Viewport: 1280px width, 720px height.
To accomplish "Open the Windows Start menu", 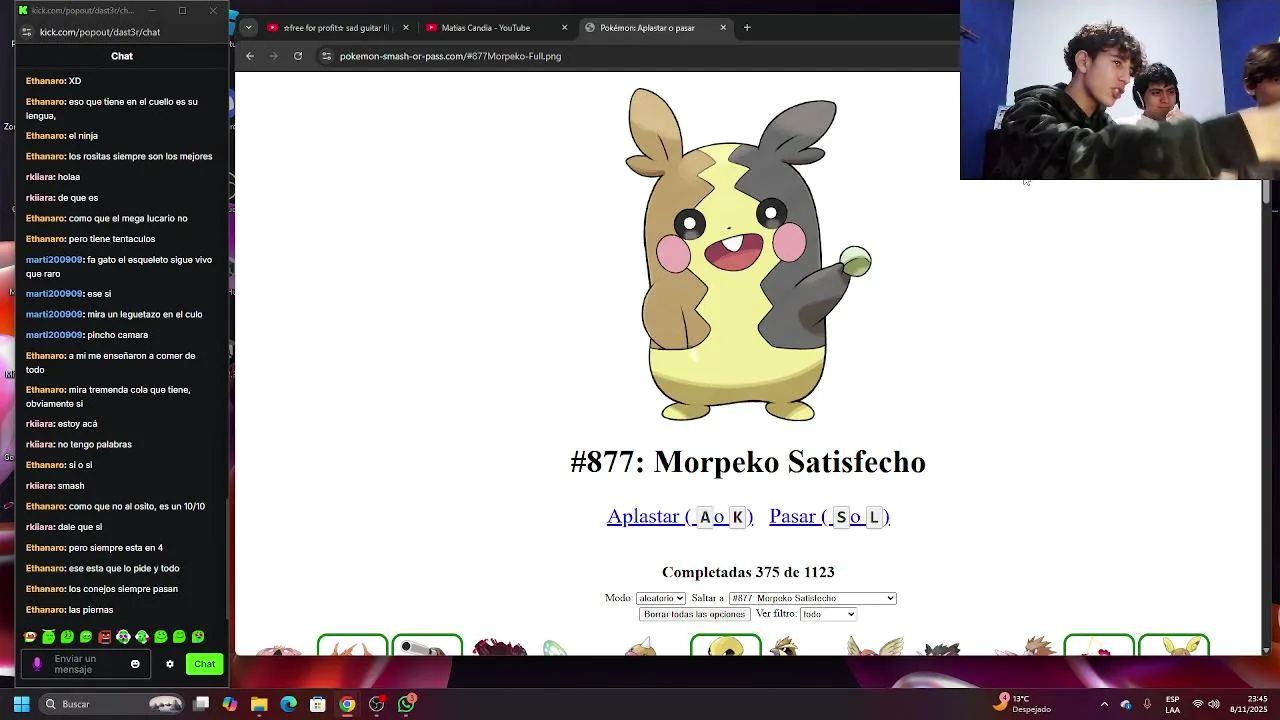I will 21,704.
